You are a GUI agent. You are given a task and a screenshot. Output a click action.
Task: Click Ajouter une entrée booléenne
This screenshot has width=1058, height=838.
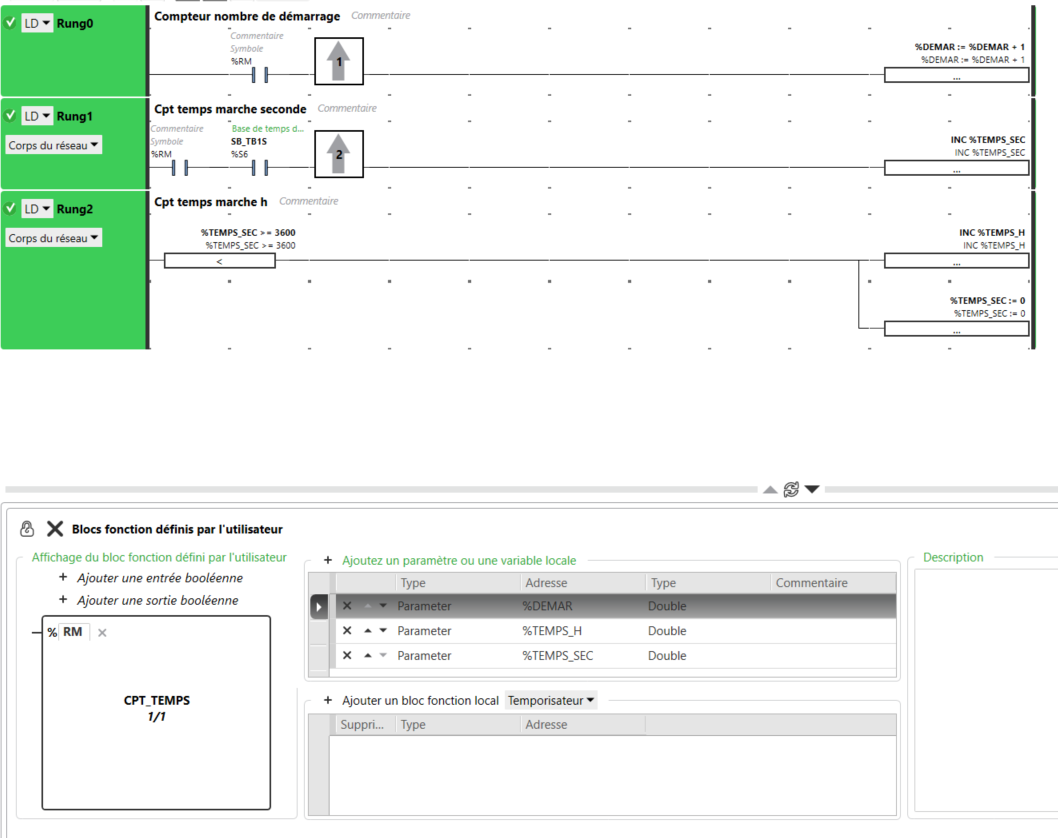click(158, 578)
